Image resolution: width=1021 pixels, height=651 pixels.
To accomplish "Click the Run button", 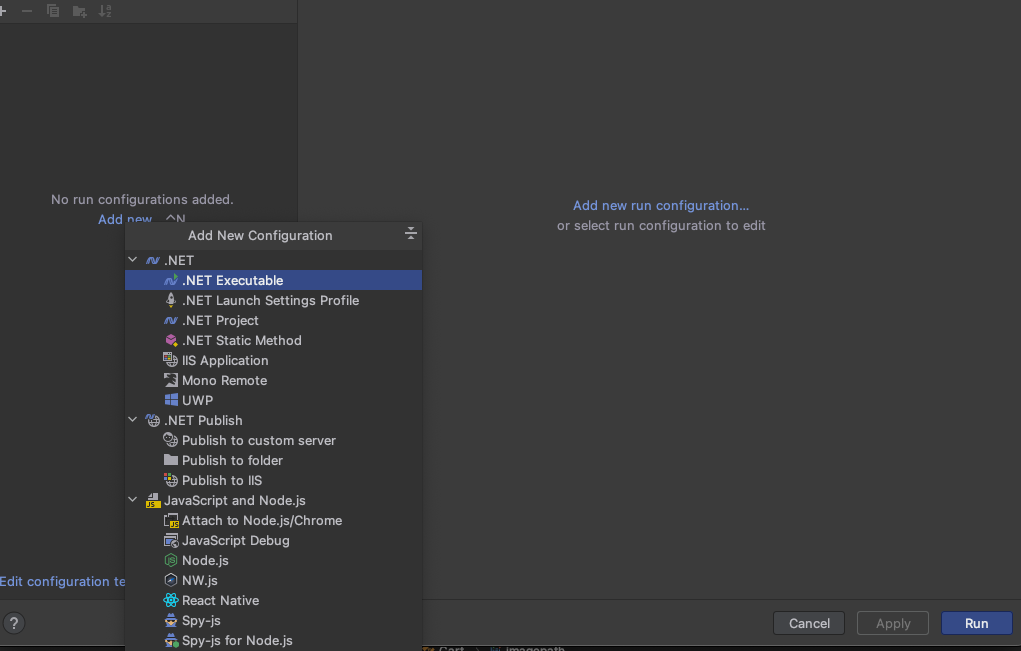I will pos(975,622).
